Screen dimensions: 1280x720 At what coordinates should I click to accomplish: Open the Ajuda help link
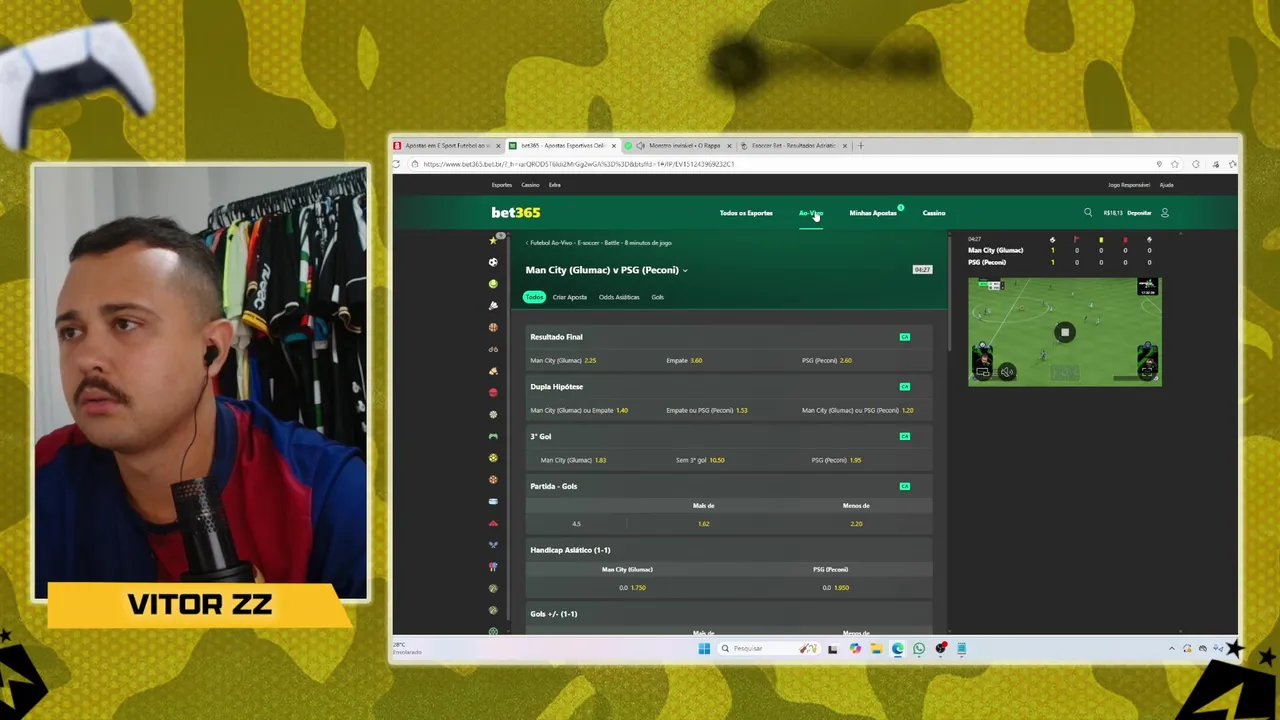[x=1166, y=185]
